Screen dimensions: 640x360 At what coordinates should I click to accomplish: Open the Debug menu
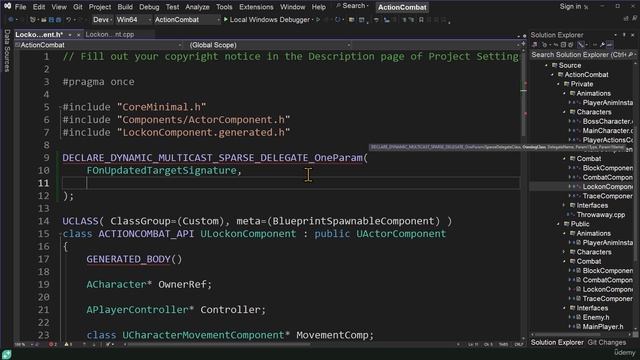pos(149,7)
